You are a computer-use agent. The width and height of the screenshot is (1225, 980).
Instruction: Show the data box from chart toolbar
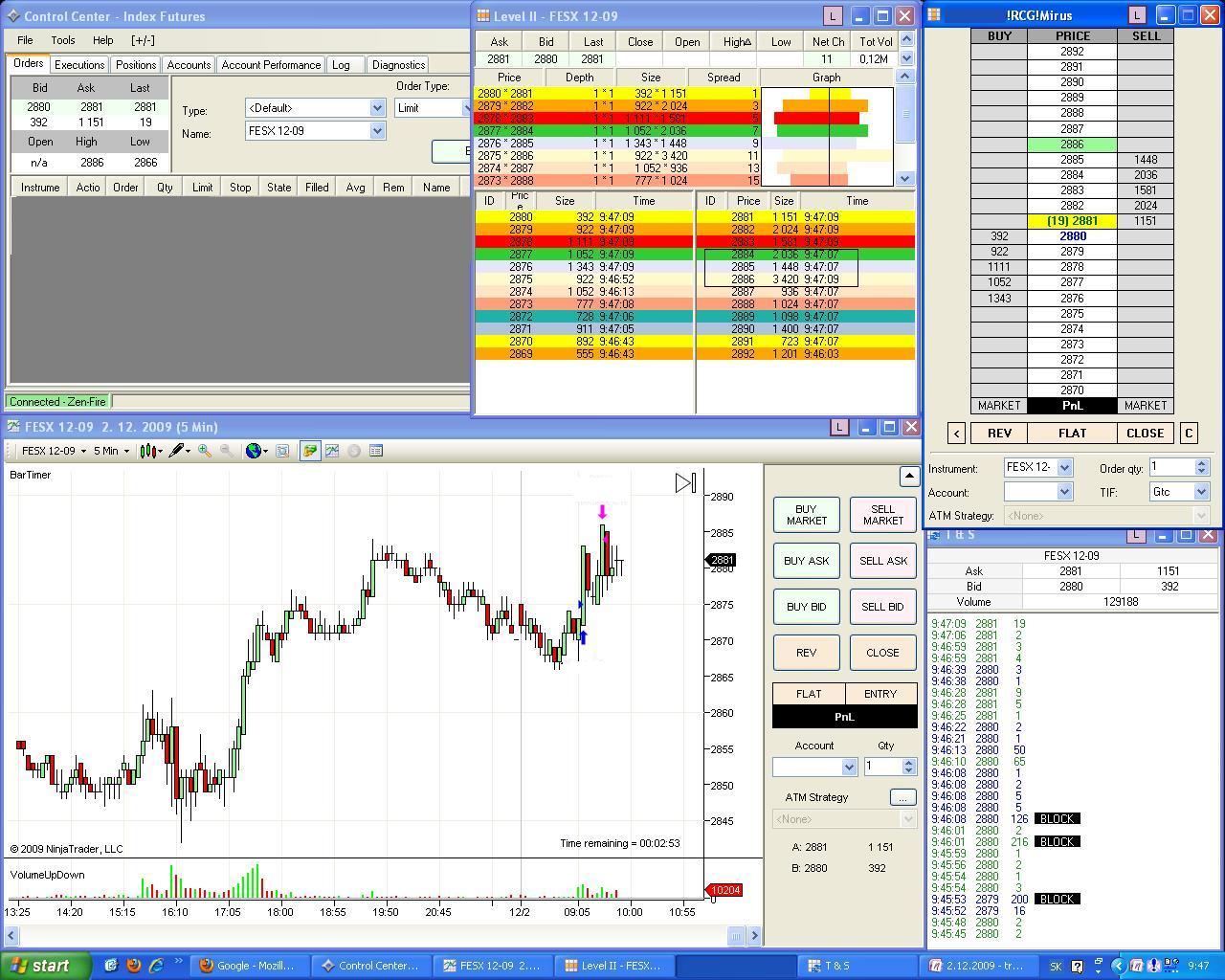282,451
